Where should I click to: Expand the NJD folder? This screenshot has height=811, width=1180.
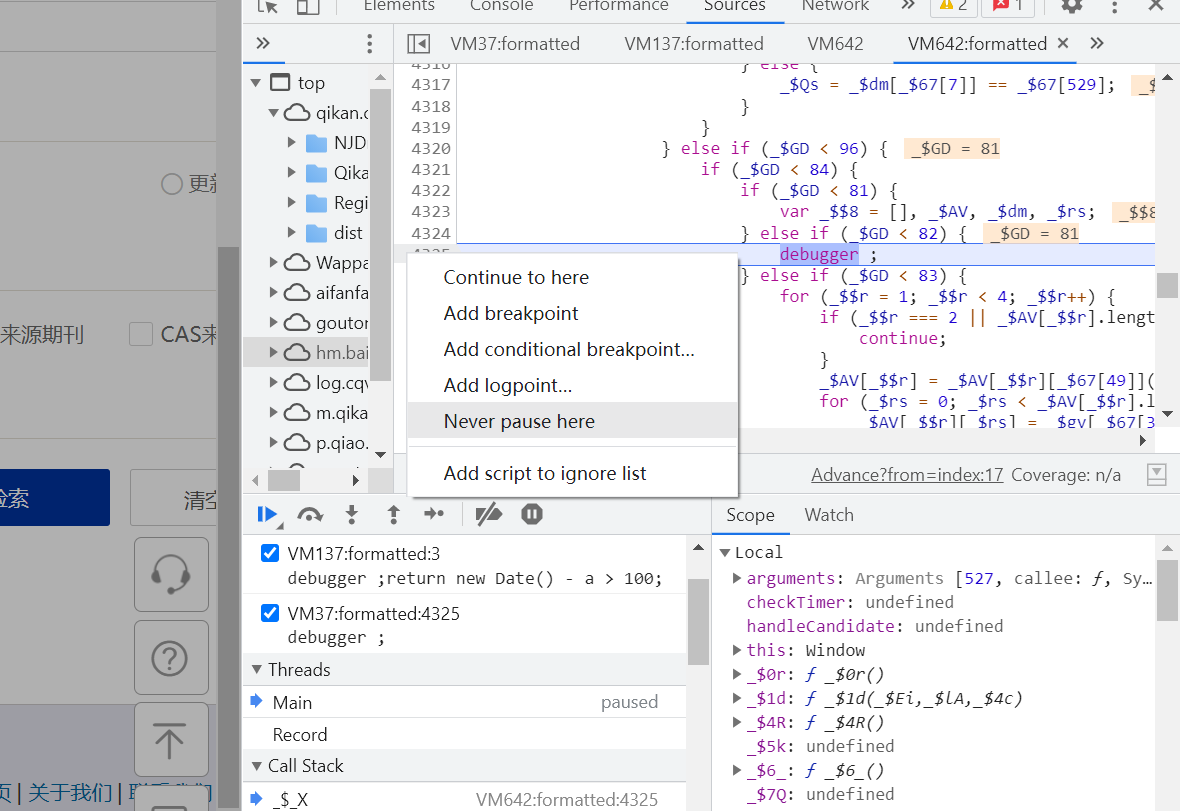click(292, 142)
